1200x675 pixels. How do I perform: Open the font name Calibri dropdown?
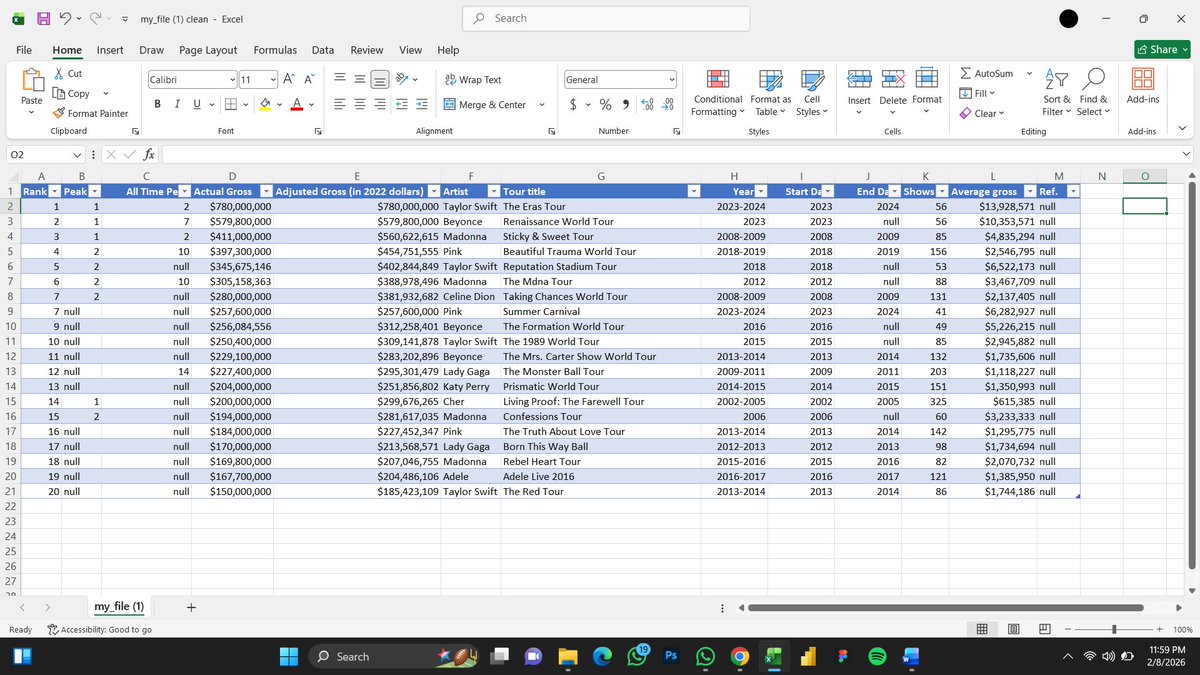(232, 79)
